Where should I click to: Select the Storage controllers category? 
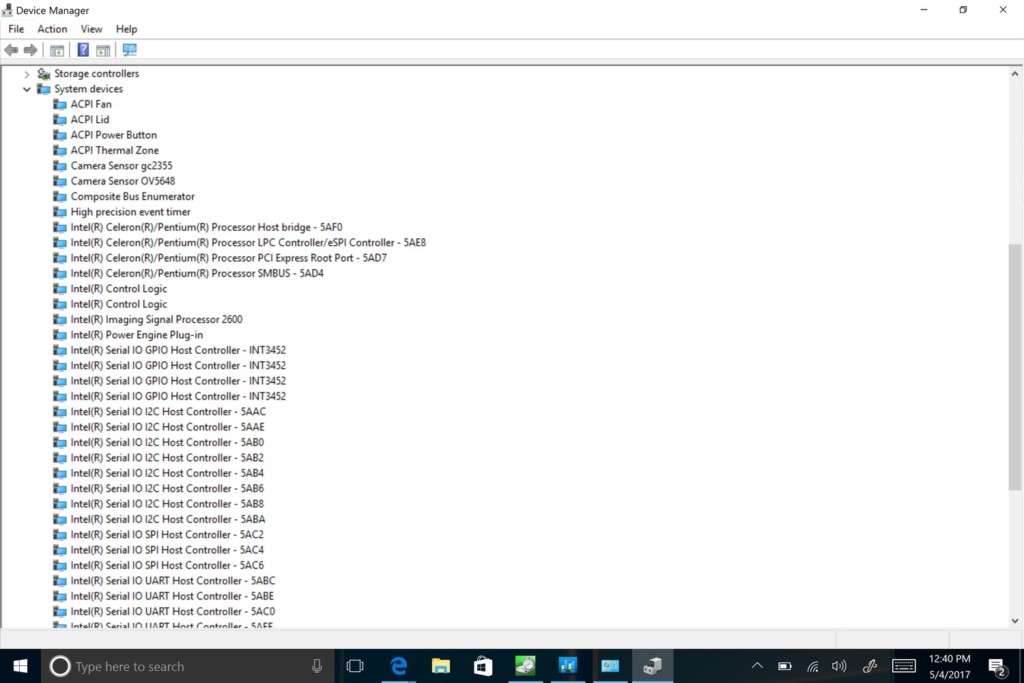(x=97, y=74)
